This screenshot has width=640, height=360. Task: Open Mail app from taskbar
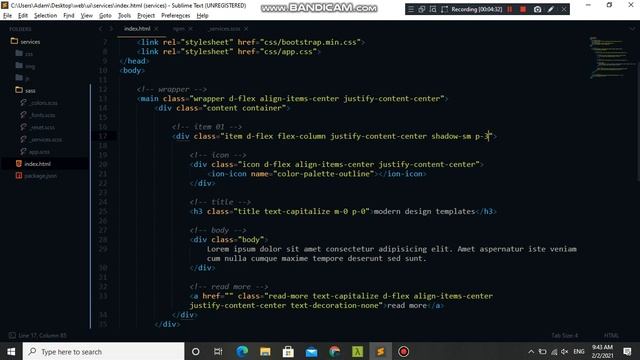311,351
